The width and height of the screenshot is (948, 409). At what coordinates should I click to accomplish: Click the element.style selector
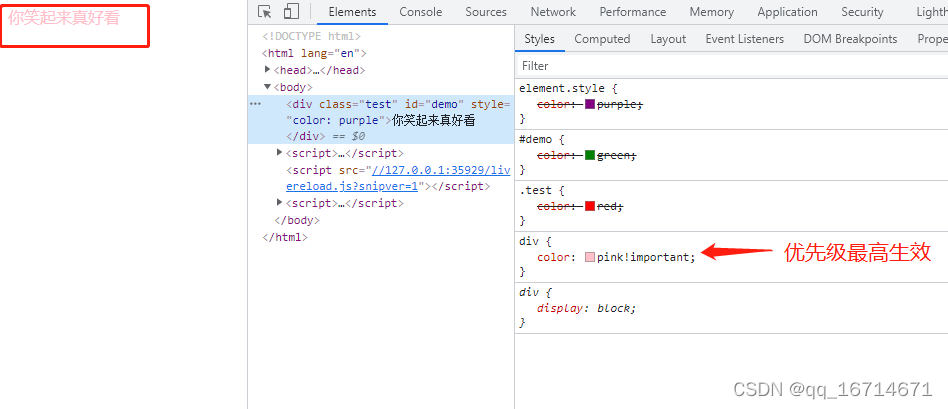pyautogui.click(x=561, y=88)
